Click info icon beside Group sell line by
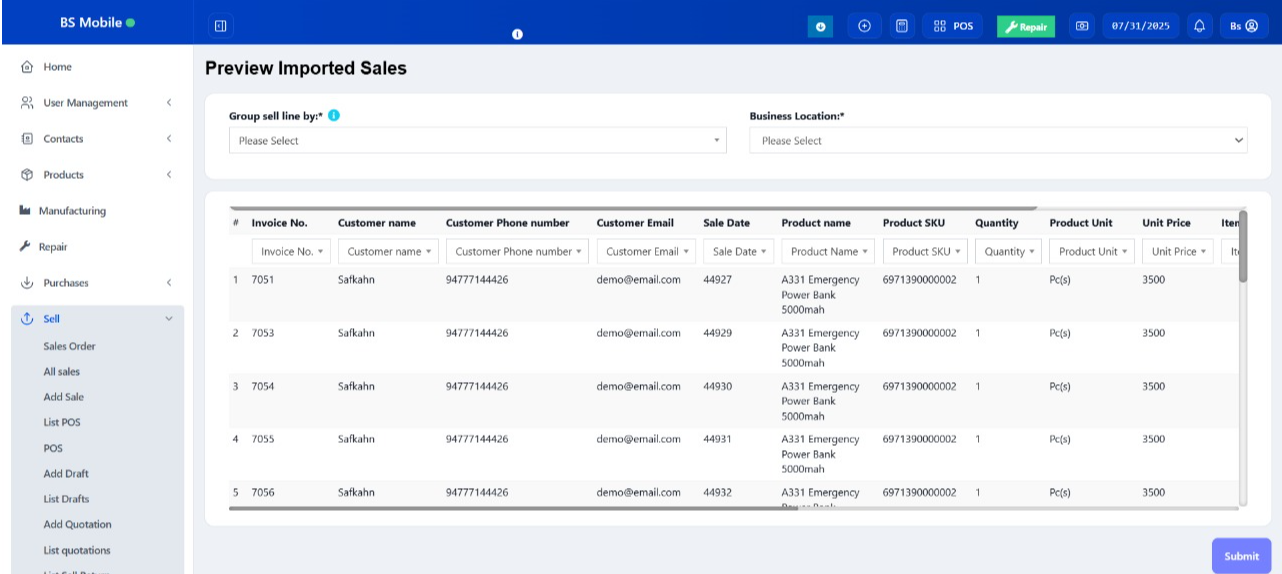 (x=334, y=115)
